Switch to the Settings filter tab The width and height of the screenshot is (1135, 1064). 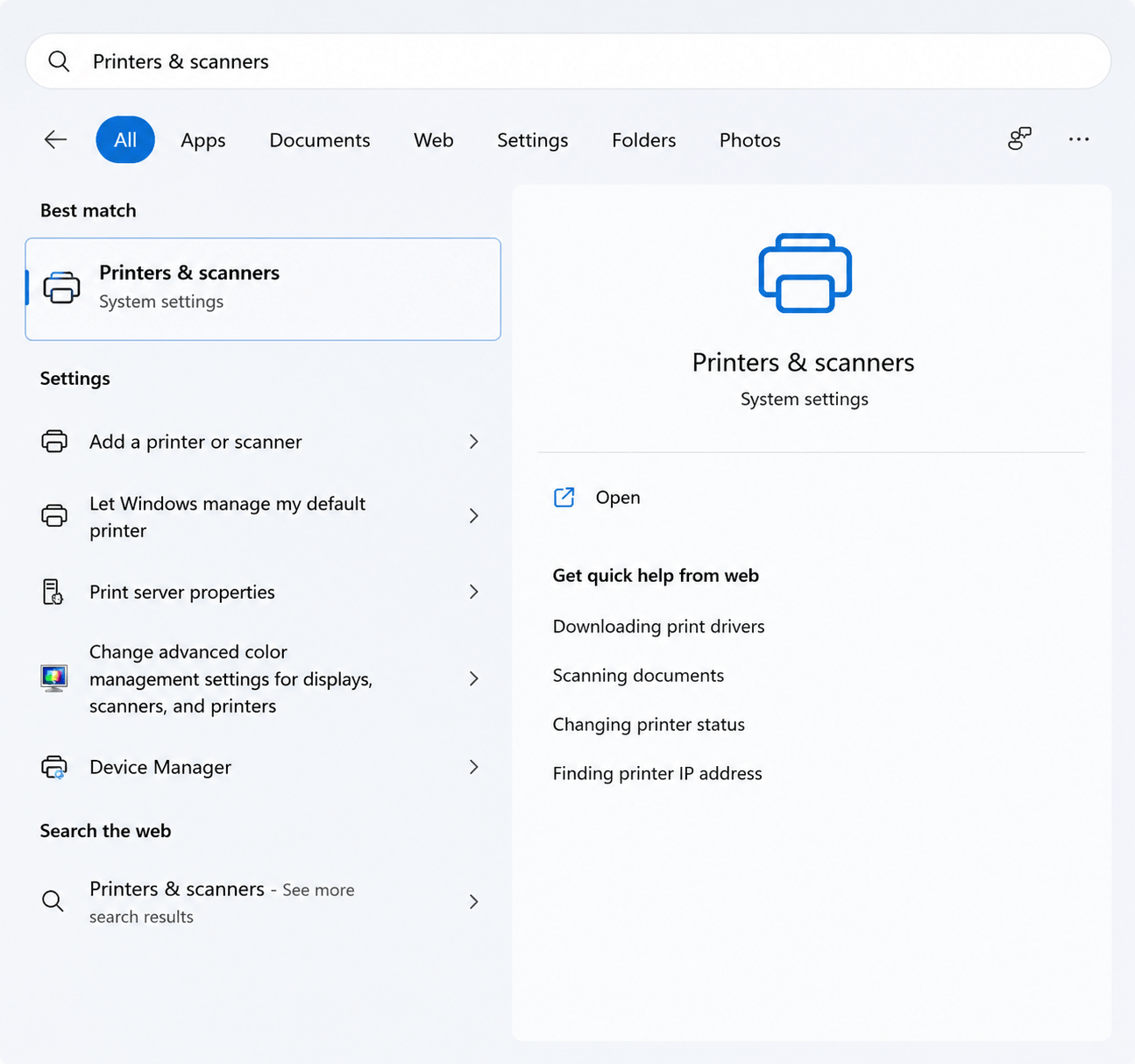[x=533, y=140]
